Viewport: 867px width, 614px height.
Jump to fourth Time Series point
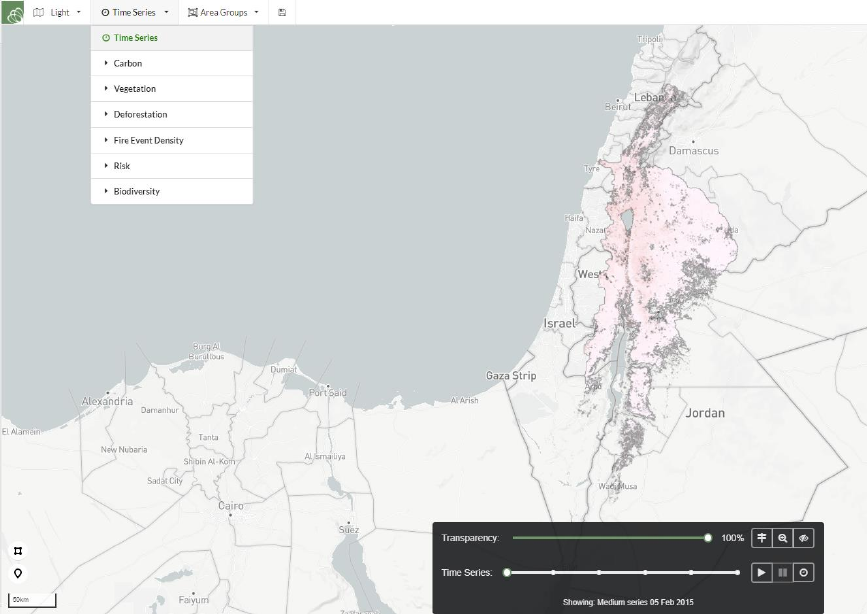click(x=645, y=573)
